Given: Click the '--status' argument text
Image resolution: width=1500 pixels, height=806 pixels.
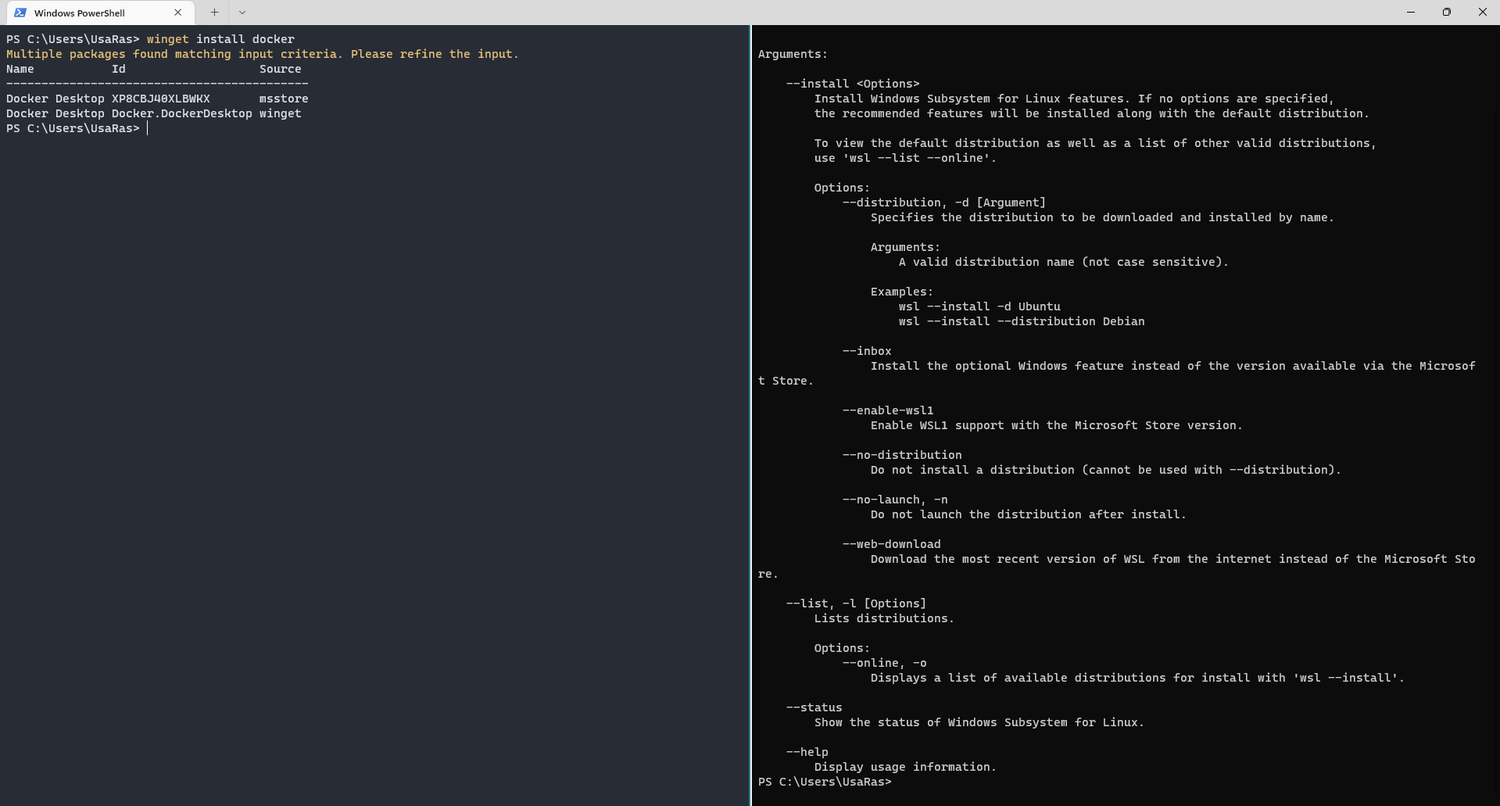Looking at the screenshot, I should 814,708.
